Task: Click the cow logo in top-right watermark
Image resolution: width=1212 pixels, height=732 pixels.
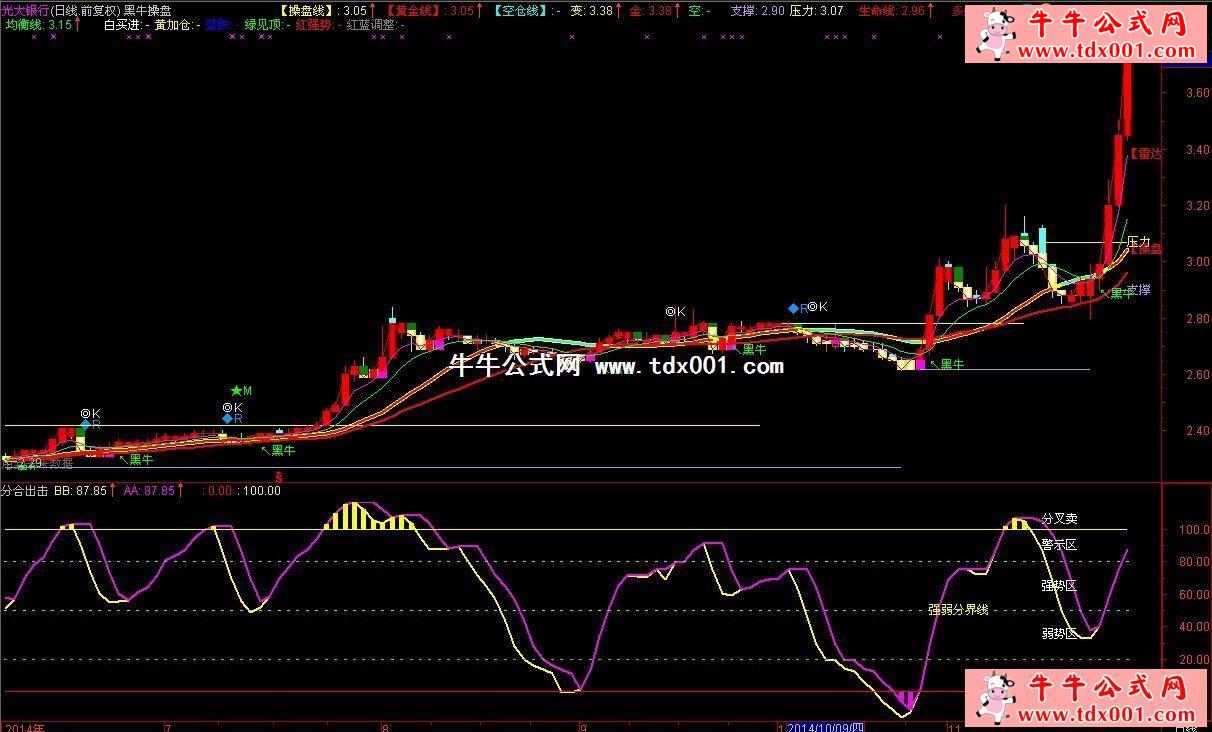Action: point(996,35)
